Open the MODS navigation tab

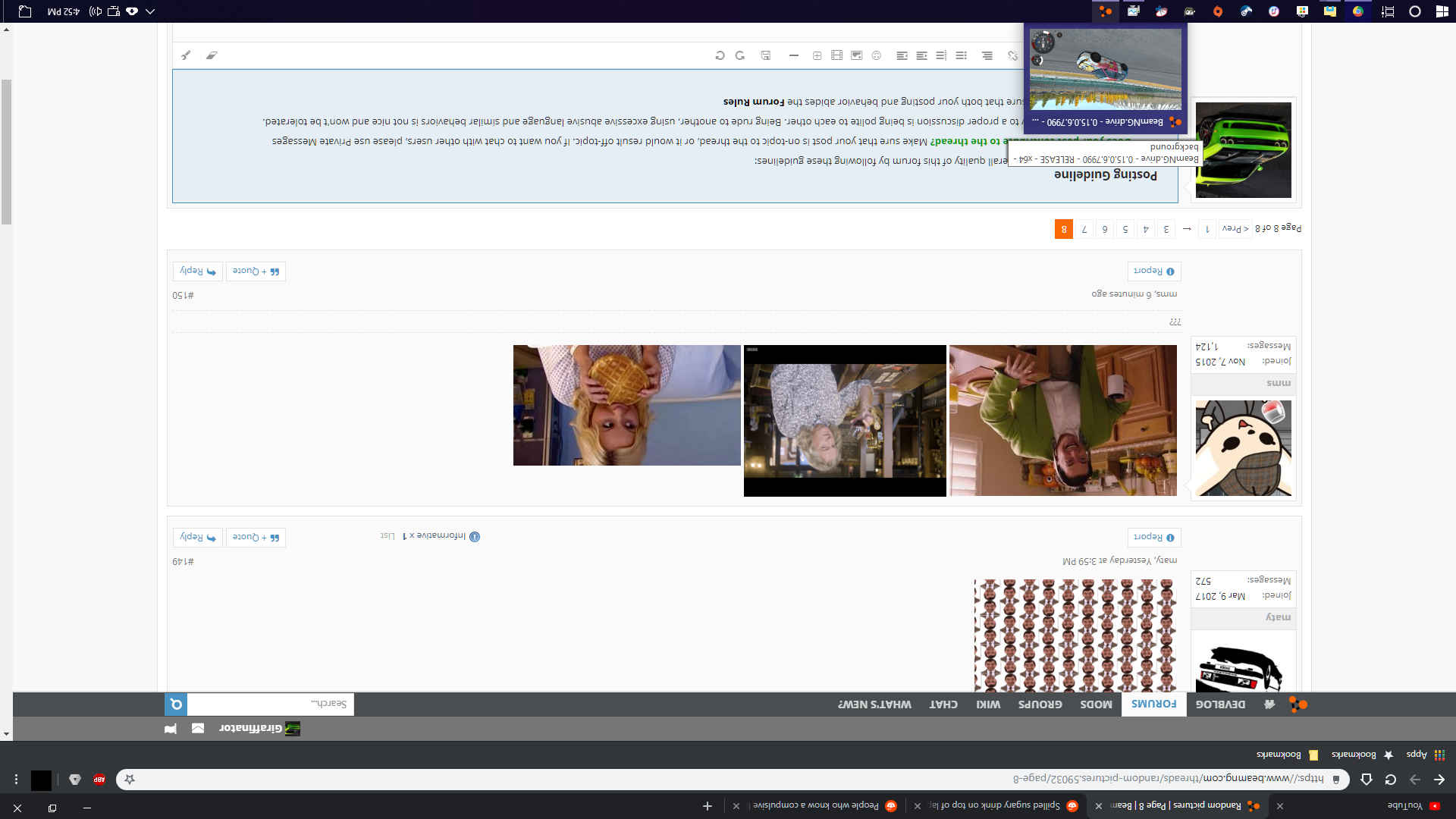click(x=1096, y=704)
